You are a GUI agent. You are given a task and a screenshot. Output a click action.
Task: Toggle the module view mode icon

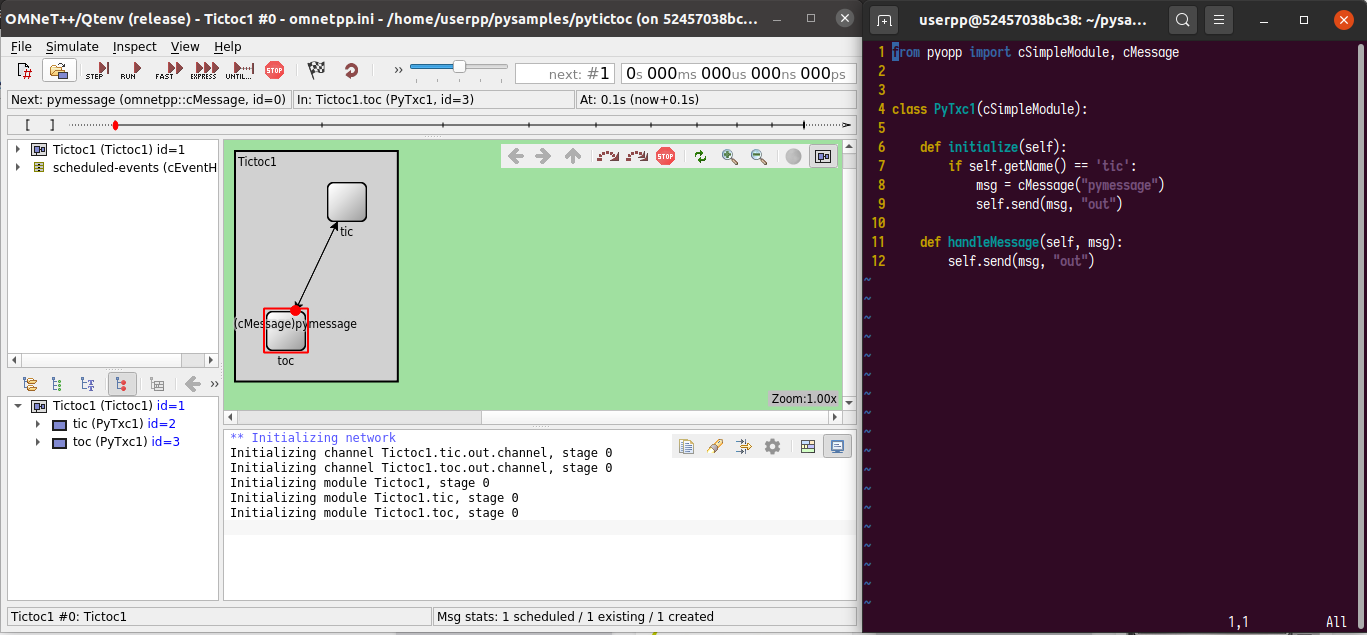(x=823, y=156)
